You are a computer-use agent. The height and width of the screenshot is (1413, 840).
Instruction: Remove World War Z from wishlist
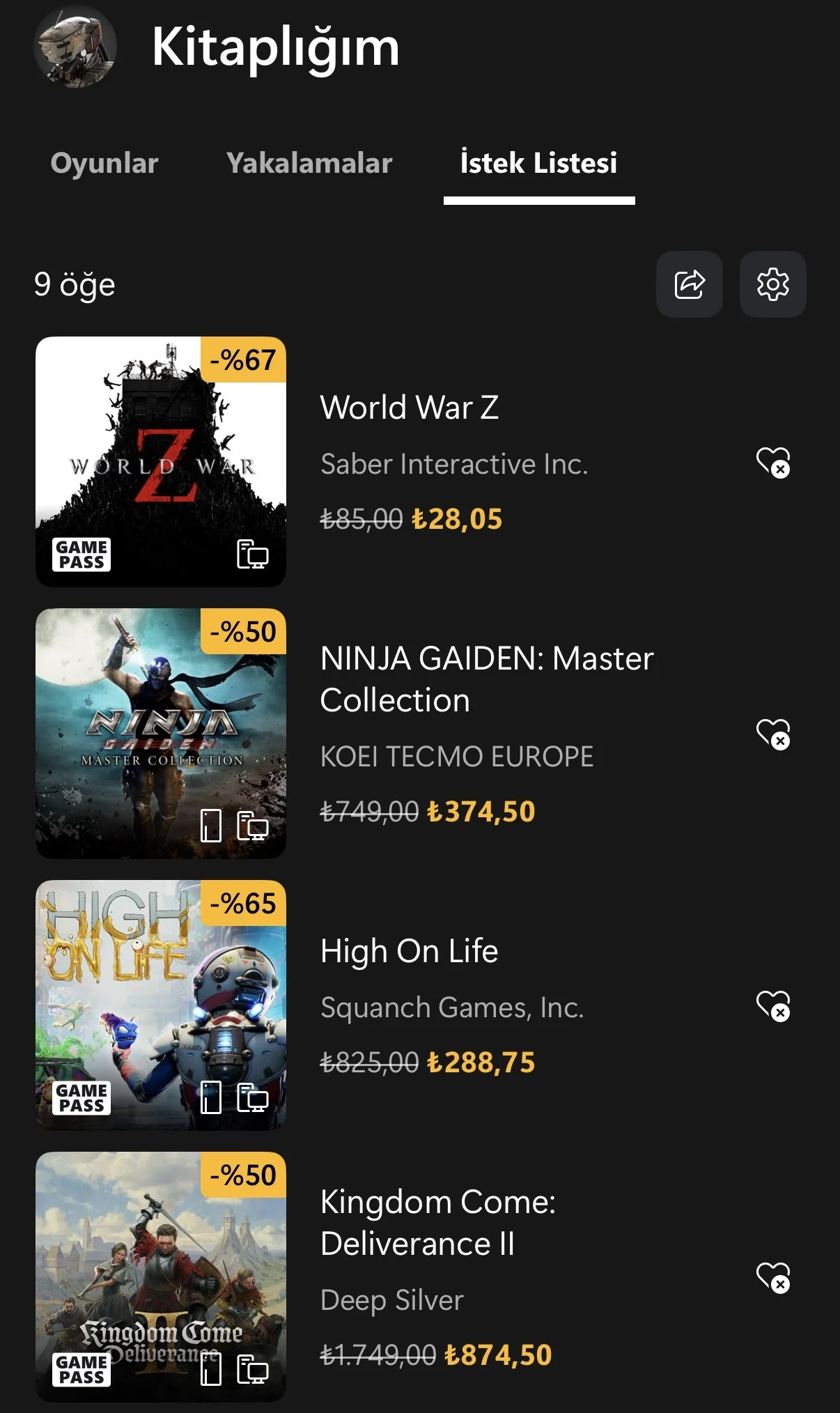click(773, 462)
